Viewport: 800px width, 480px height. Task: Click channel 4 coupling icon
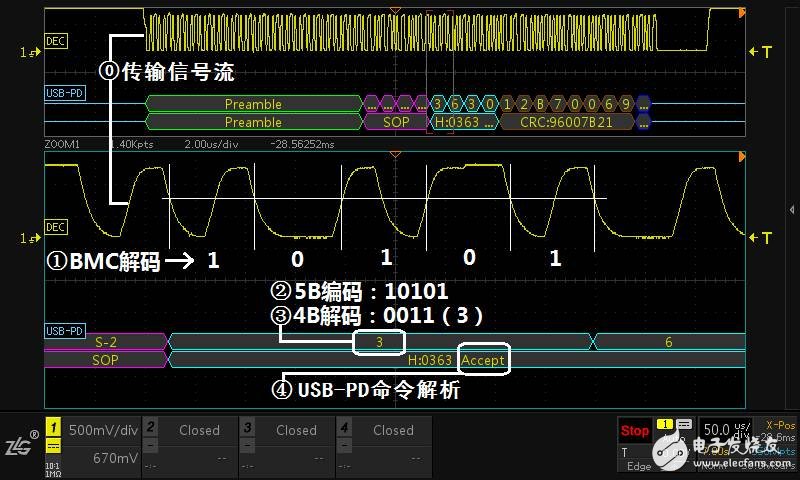[344, 446]
